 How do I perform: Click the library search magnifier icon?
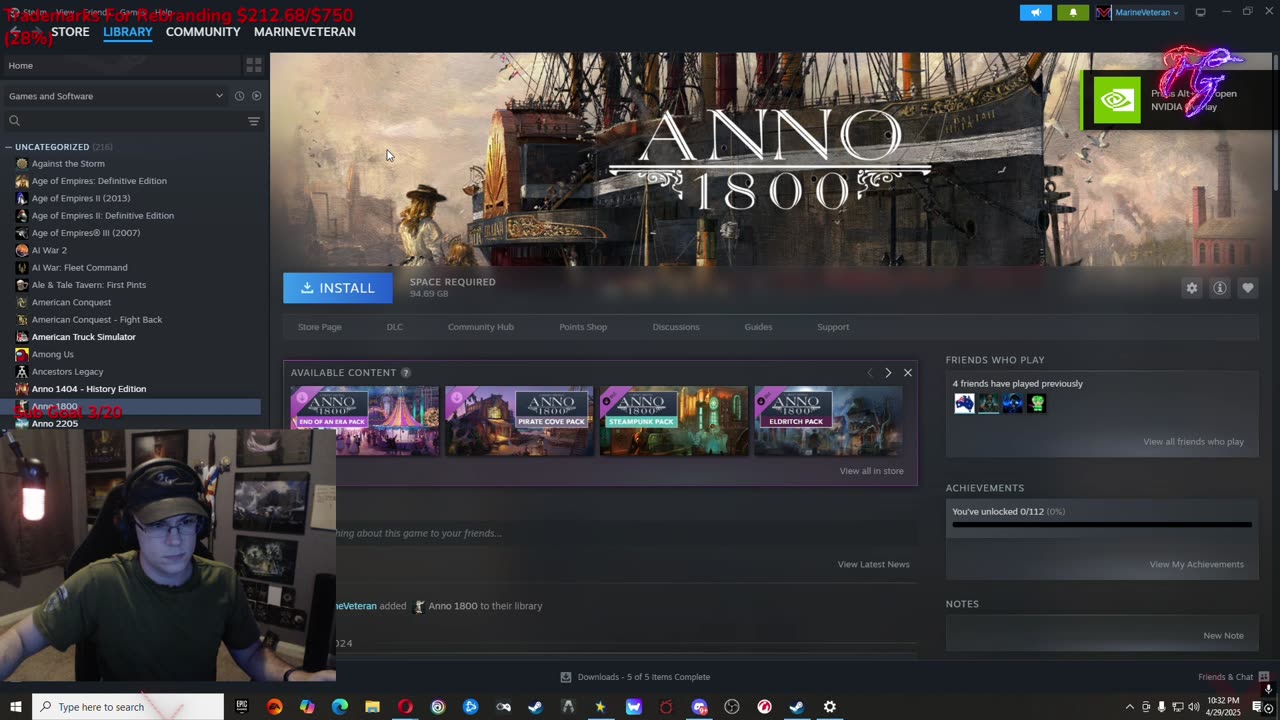tap(14, 121)
